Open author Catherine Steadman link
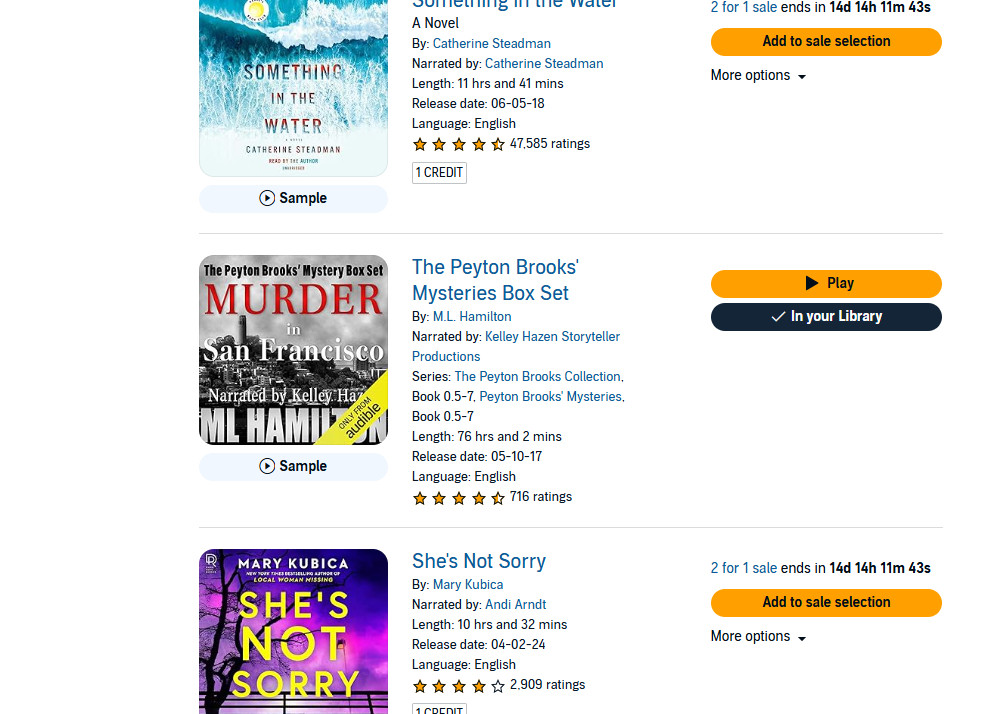 tap(491, 44)
